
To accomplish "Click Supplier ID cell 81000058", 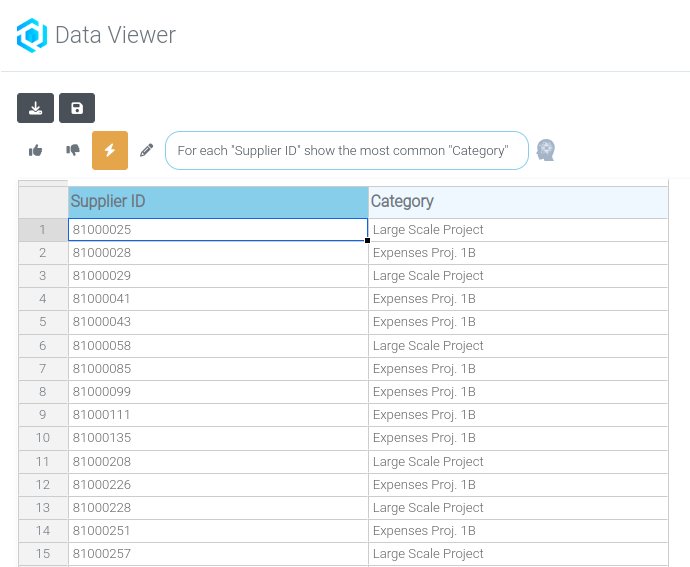I will (218, 346).
